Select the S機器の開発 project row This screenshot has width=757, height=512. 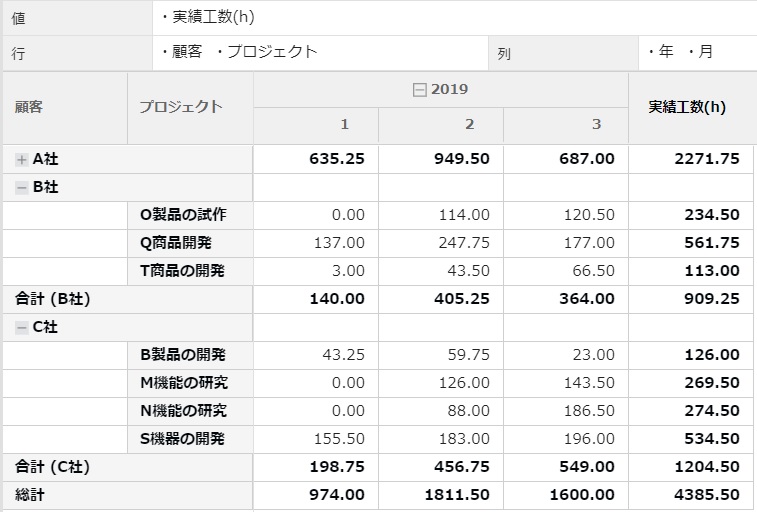pos(183,439)
